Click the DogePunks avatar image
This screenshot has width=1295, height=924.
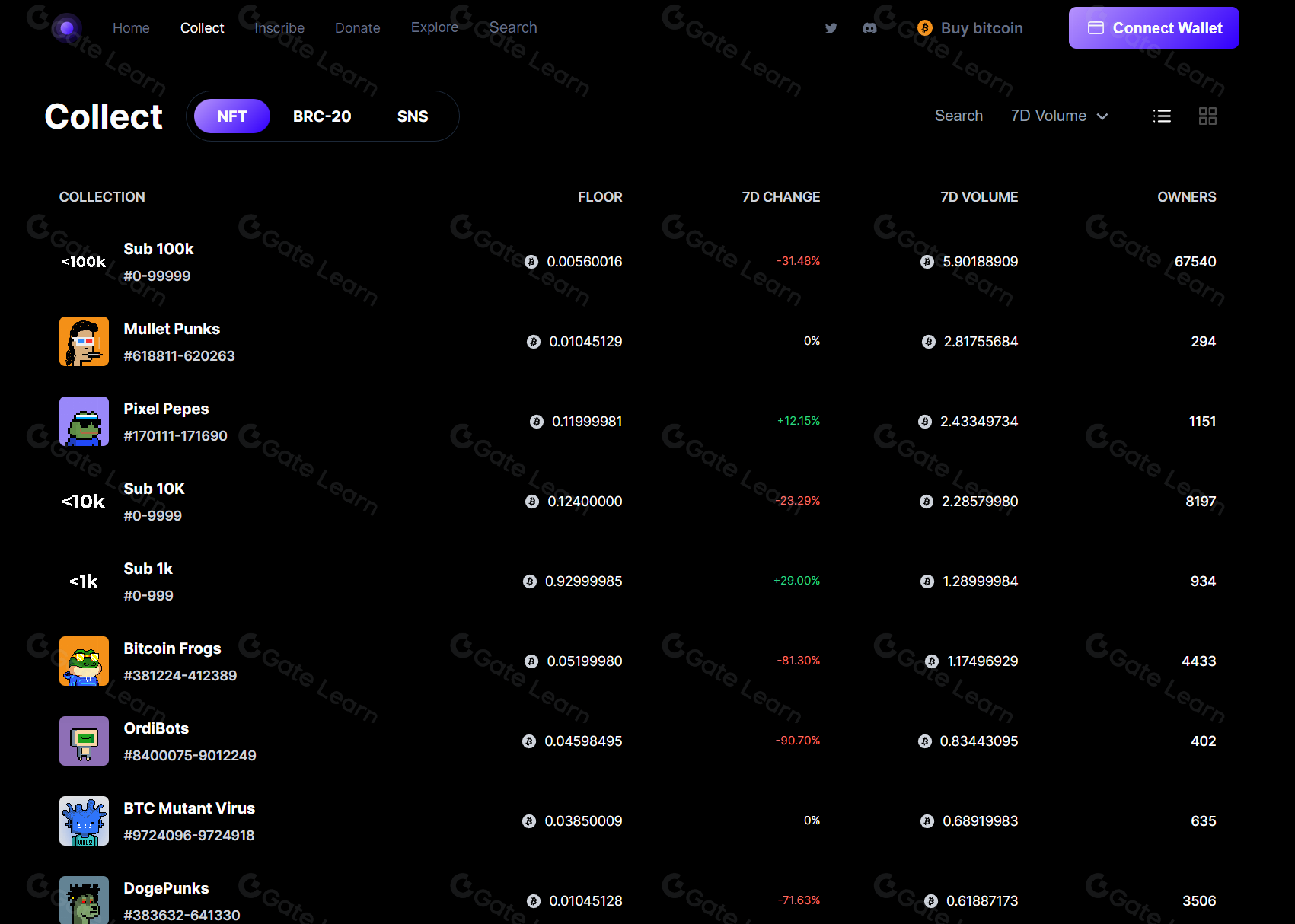pyautogui.click(x=84, y=900)
